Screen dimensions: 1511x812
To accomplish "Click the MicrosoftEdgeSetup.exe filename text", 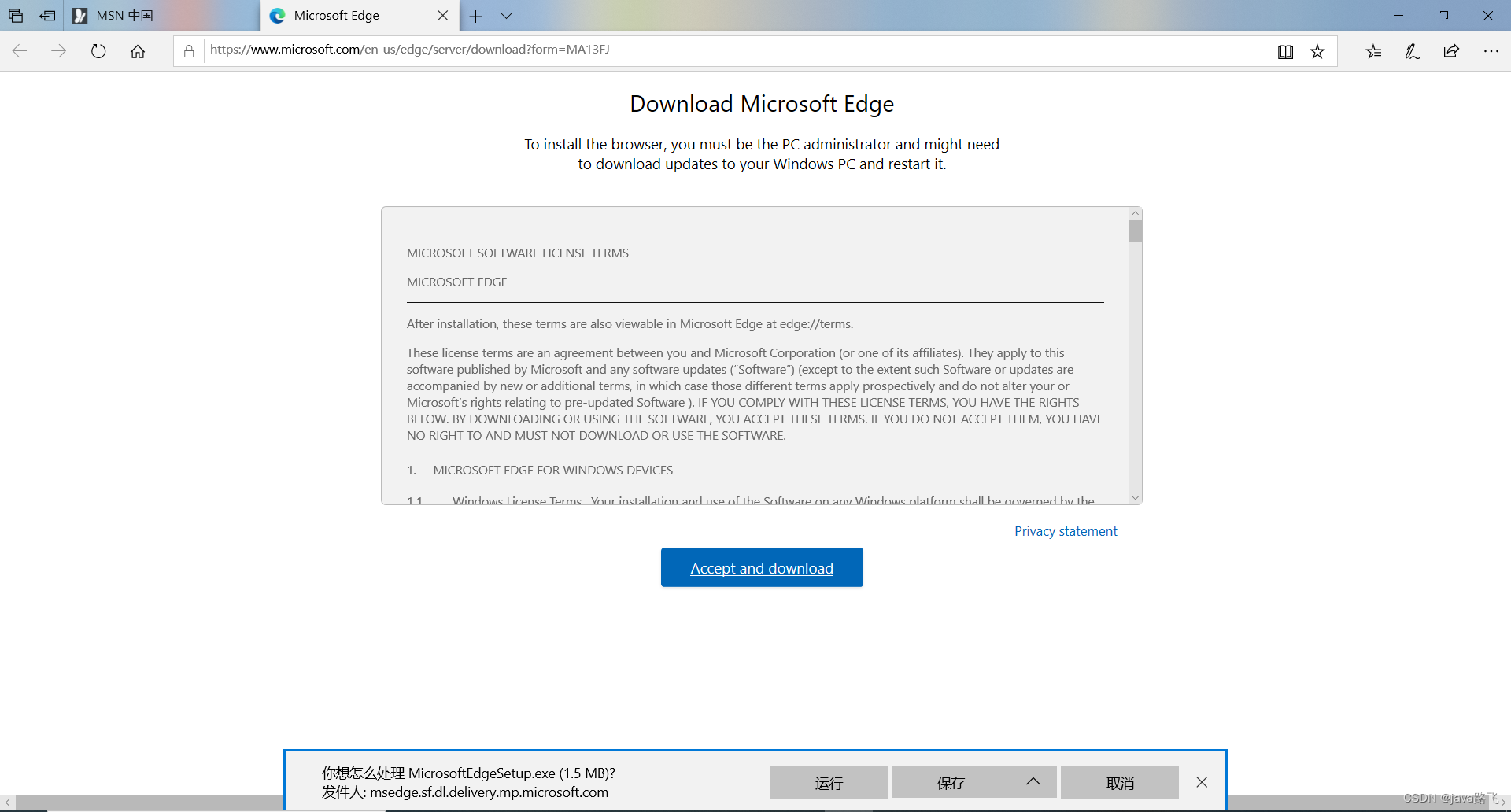I will (482, 773).
